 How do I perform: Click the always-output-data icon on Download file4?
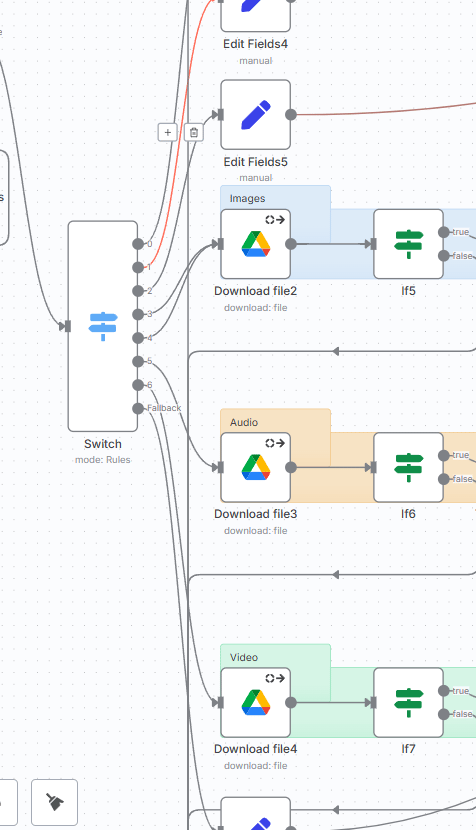(x=275, y=678)
